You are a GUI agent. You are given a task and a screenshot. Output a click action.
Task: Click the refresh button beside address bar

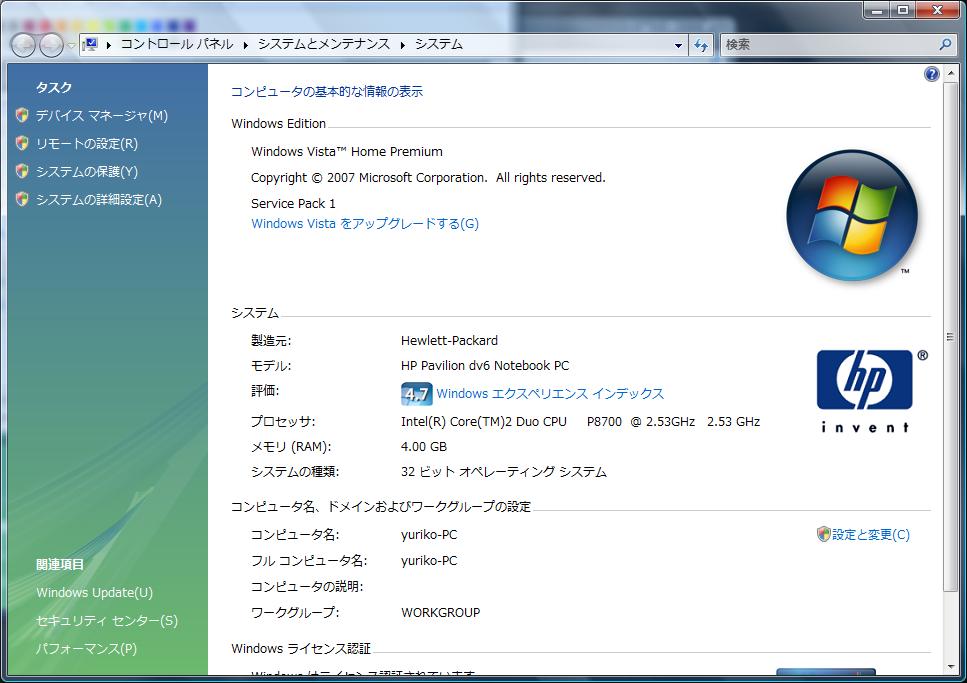(701, 45)
